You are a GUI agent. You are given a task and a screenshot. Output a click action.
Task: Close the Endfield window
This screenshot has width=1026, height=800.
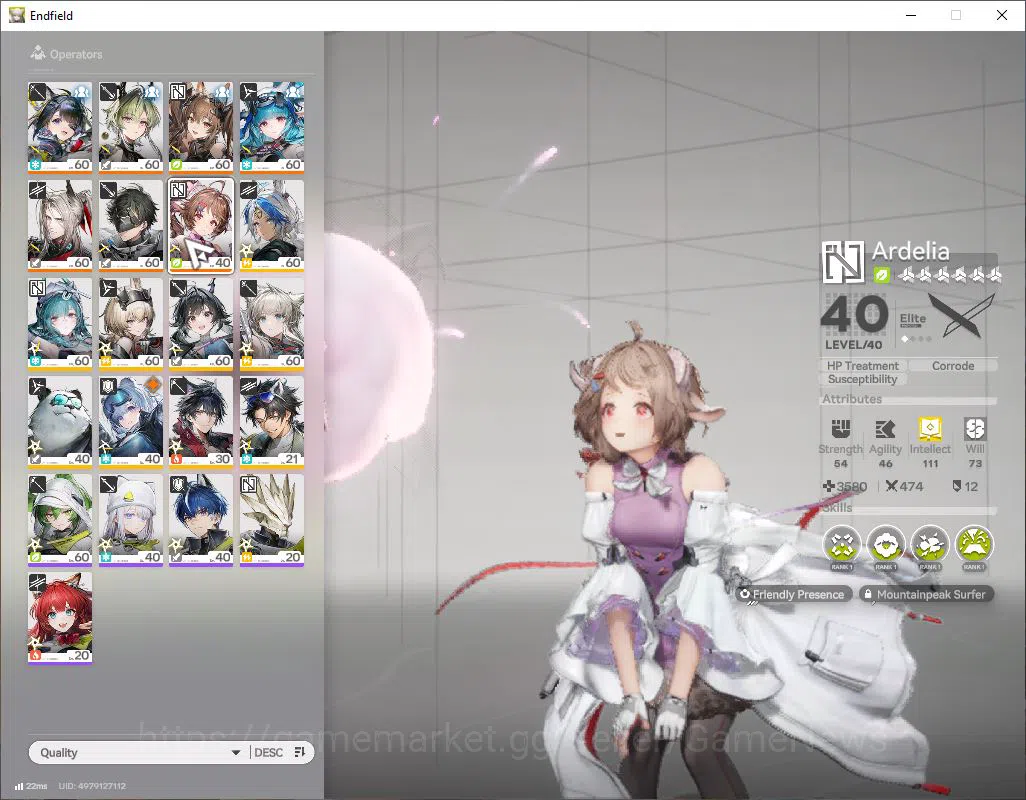click(x=1002, y=15)
